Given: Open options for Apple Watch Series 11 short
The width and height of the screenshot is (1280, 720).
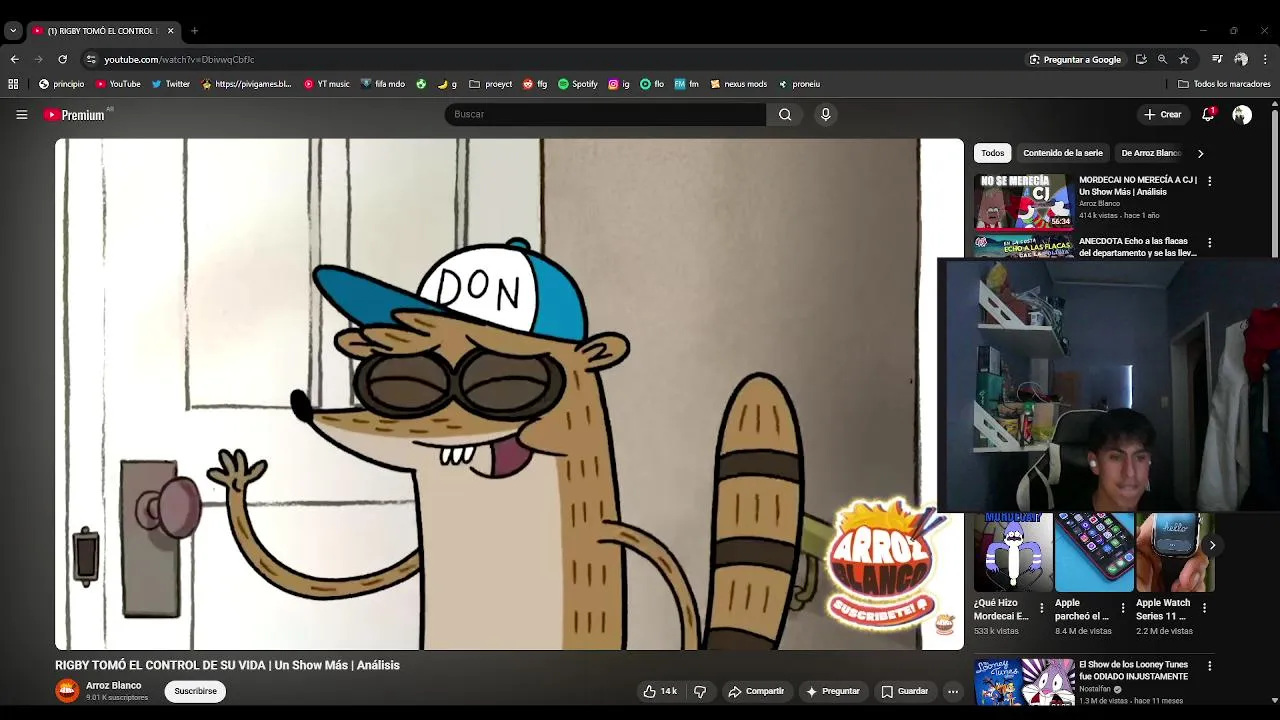Looking at the screenshot, I should click(x=1204, y=607).
